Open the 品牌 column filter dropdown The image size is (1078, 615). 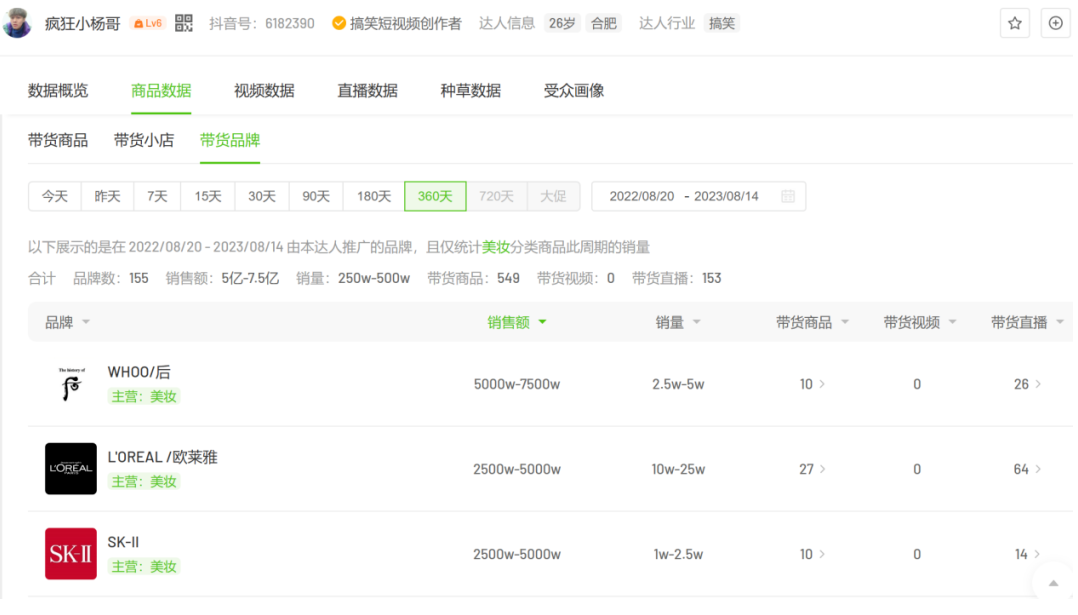pyautogui.click(x=86, y=322)
